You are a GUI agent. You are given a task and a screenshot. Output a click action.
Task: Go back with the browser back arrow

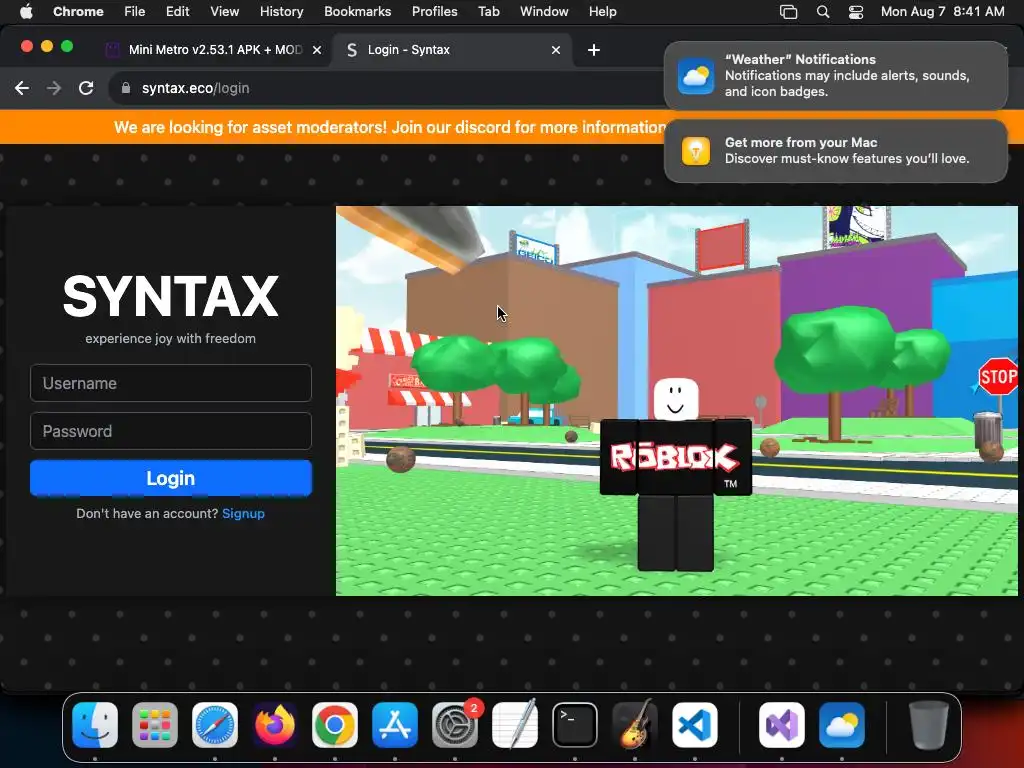click(x=22, y=88)
